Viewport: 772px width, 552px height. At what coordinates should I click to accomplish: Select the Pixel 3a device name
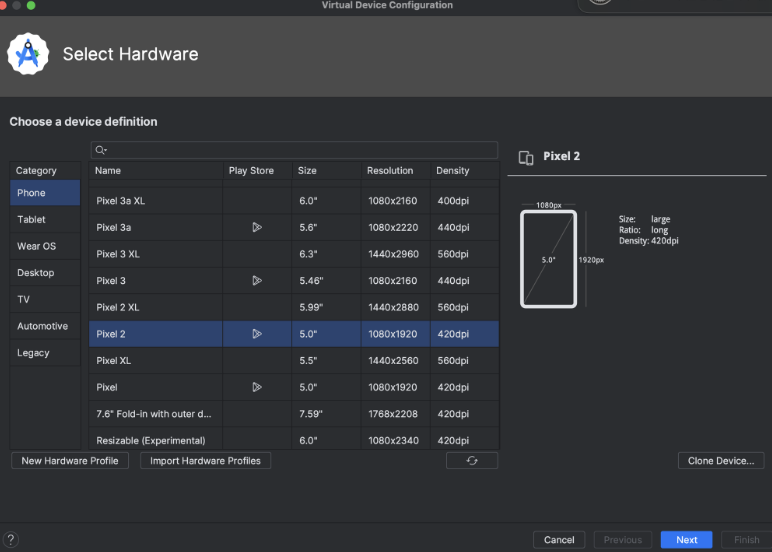click(x=114, y=227)
